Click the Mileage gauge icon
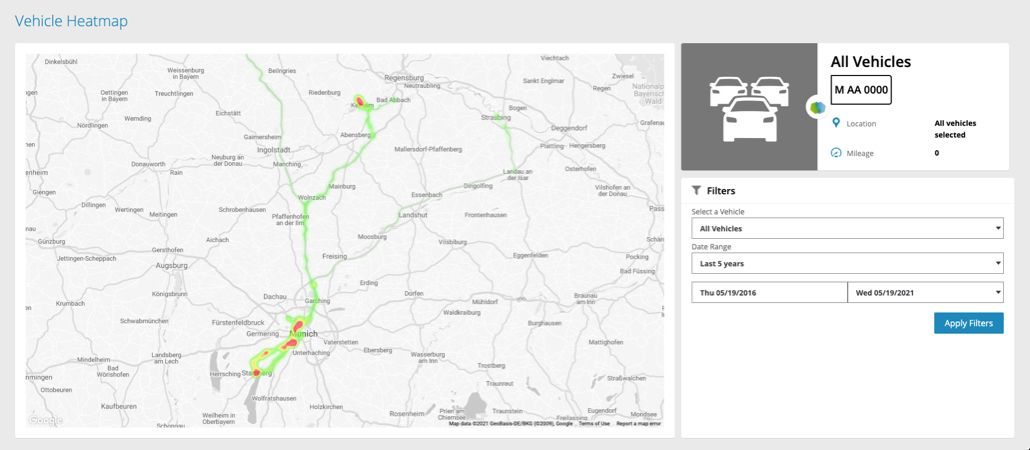 (836, 153)
